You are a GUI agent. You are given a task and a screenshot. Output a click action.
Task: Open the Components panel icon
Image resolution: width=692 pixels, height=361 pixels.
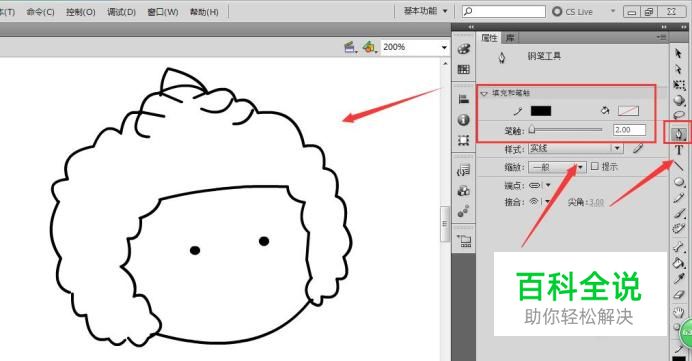point(463,191)
